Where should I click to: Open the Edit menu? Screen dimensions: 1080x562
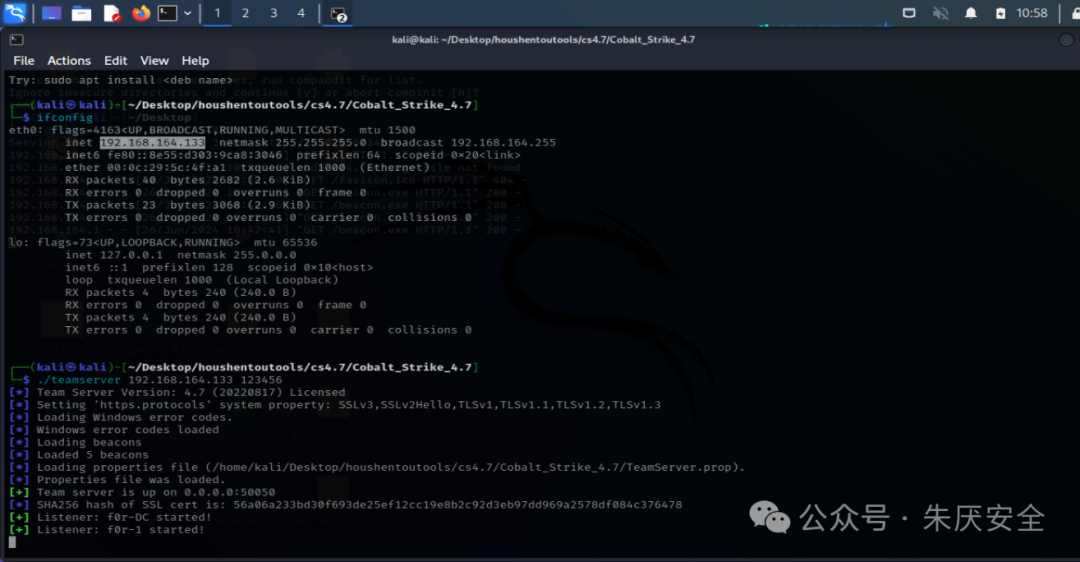(116, 61)
